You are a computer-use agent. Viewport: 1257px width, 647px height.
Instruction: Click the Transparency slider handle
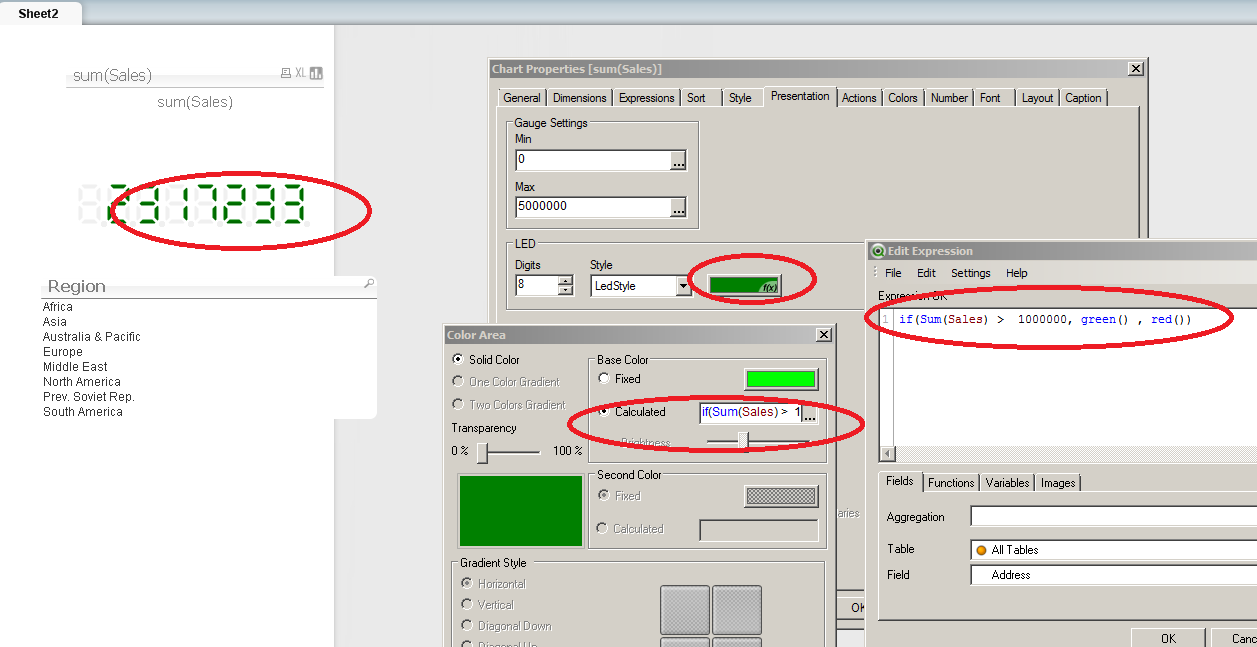(482, 453)
